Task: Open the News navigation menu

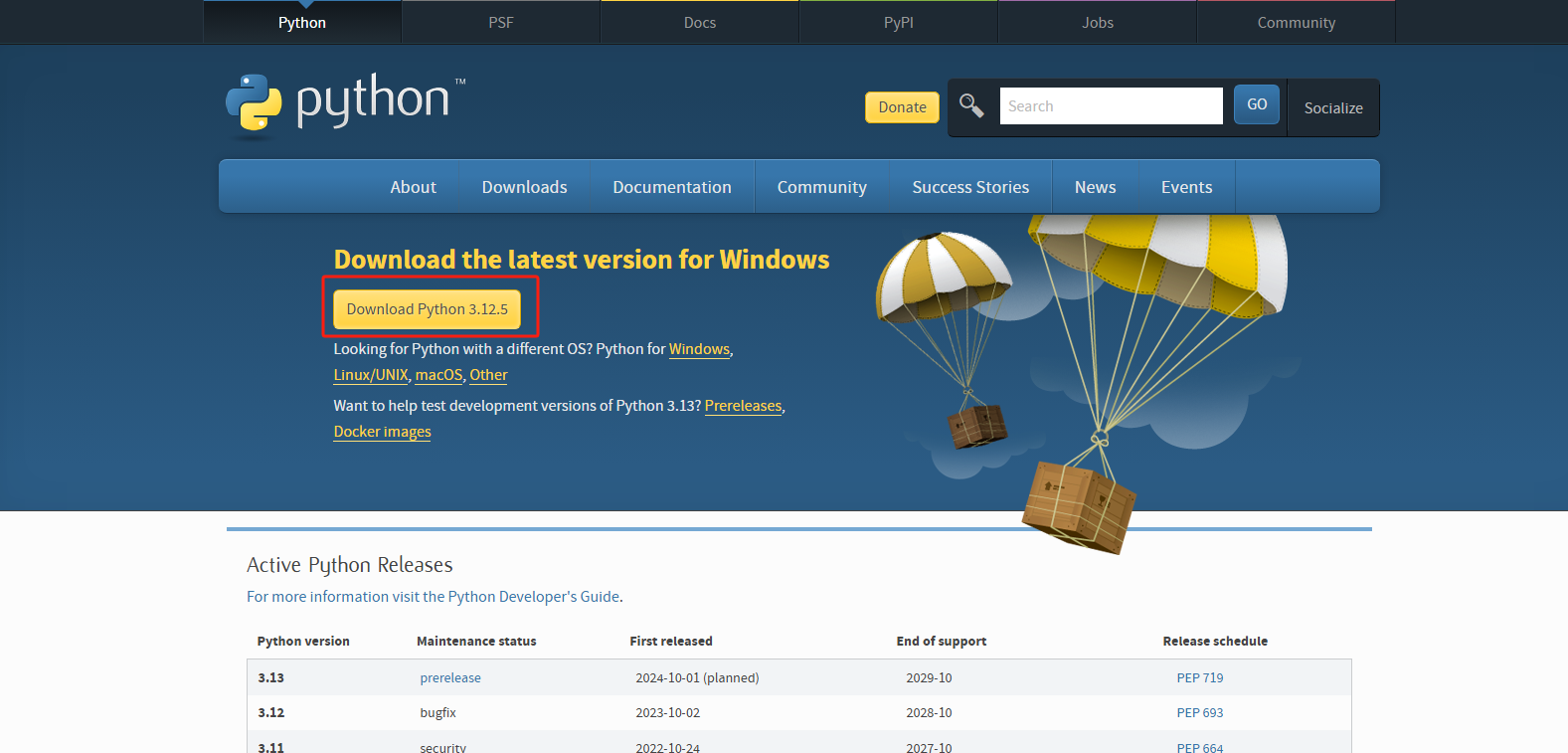Action: coord(1095,187)
